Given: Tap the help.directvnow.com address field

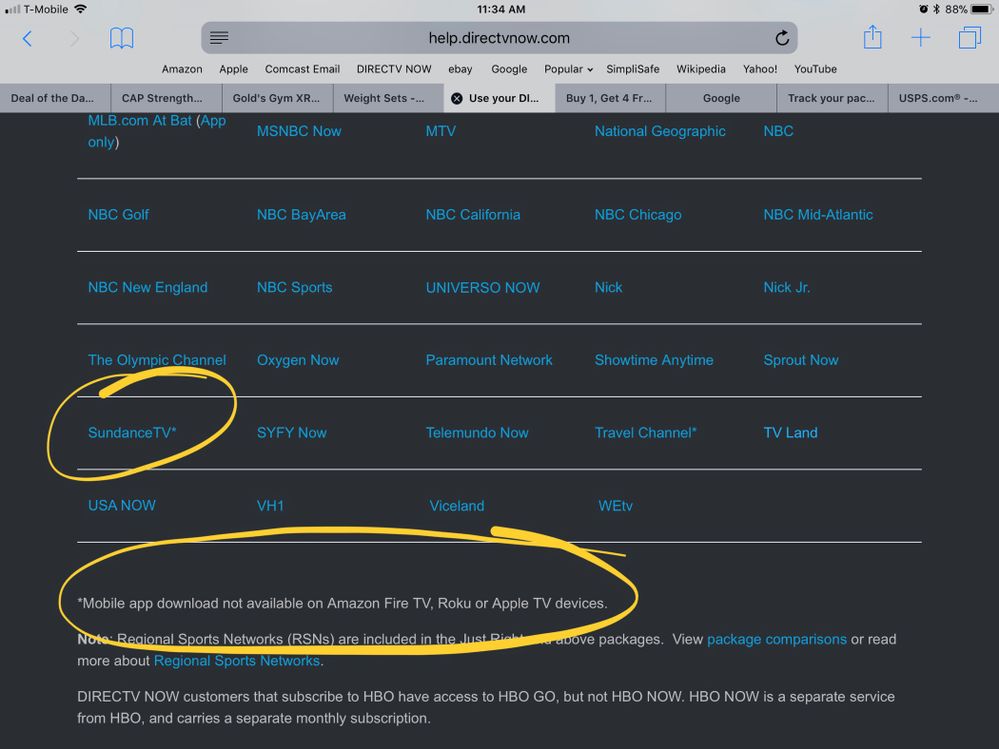Looking at the screenshot, I should pyautogui.click(x=499, y=38).
